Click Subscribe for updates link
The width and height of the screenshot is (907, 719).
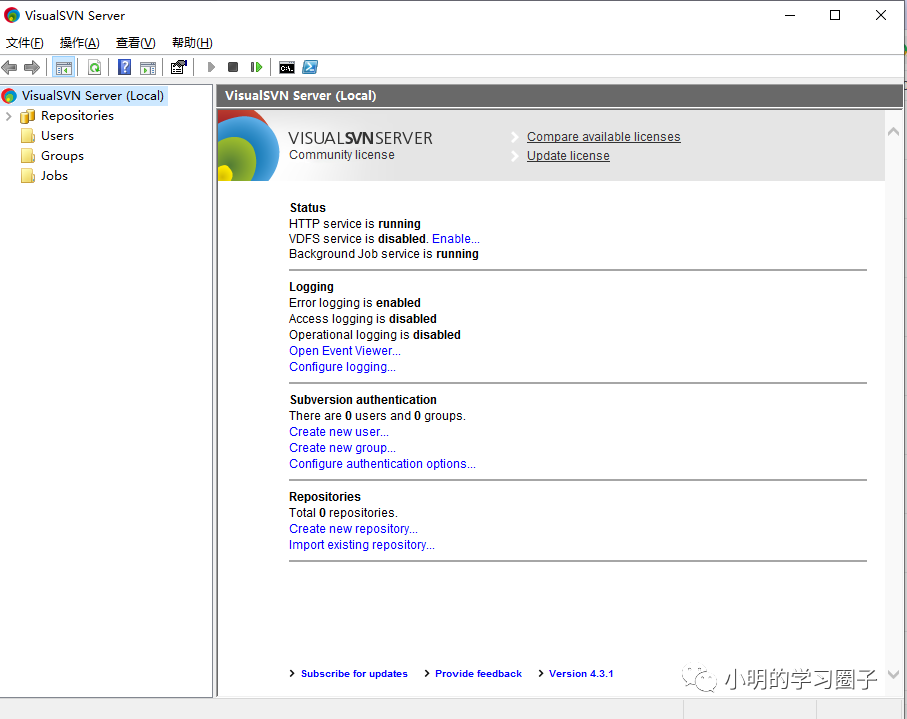[354, 674]
